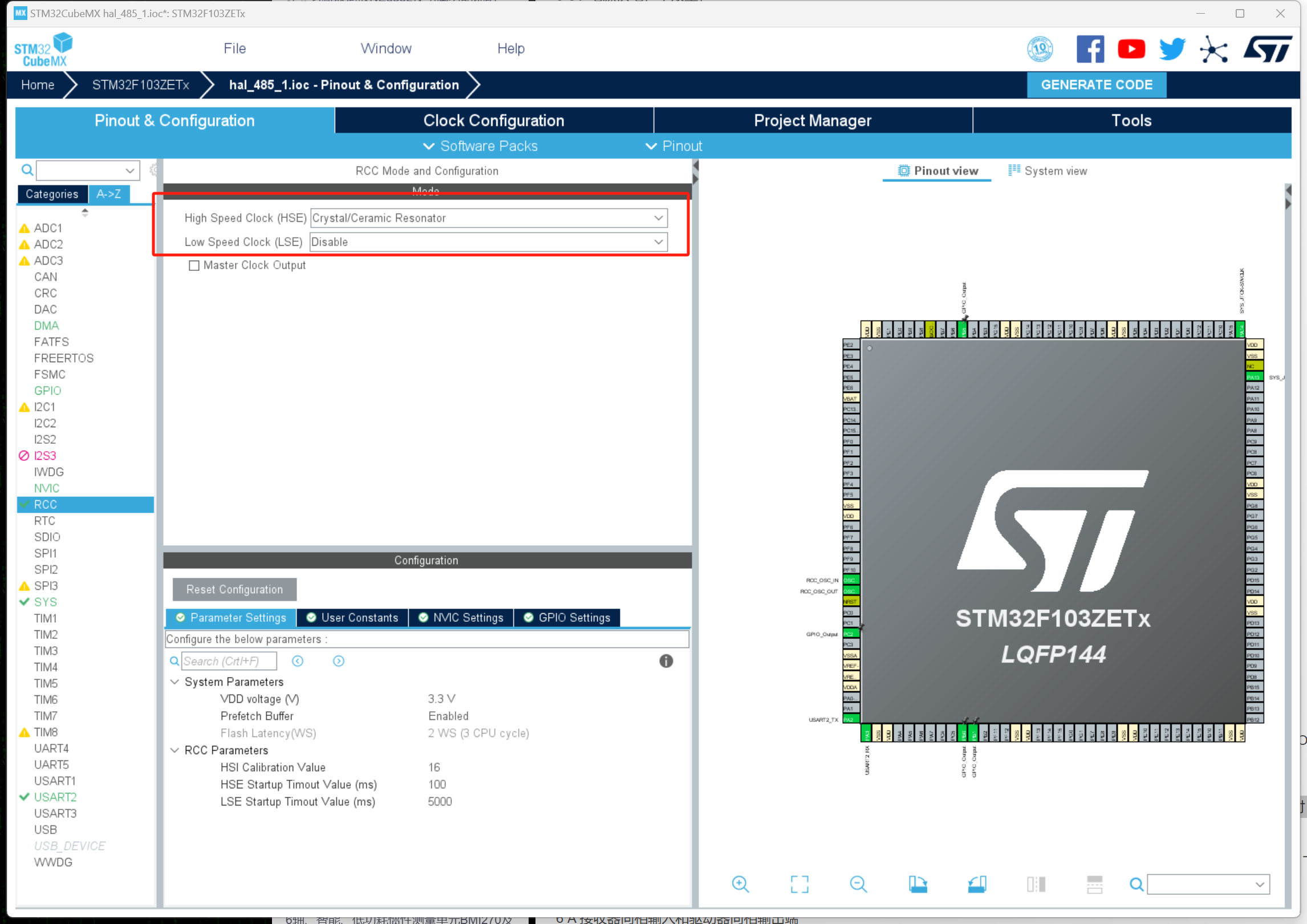The height and width of the screenshot is (924, 1307).
Task: Switch peripheral list to A->Z sorting
Action: click(108, 194)
